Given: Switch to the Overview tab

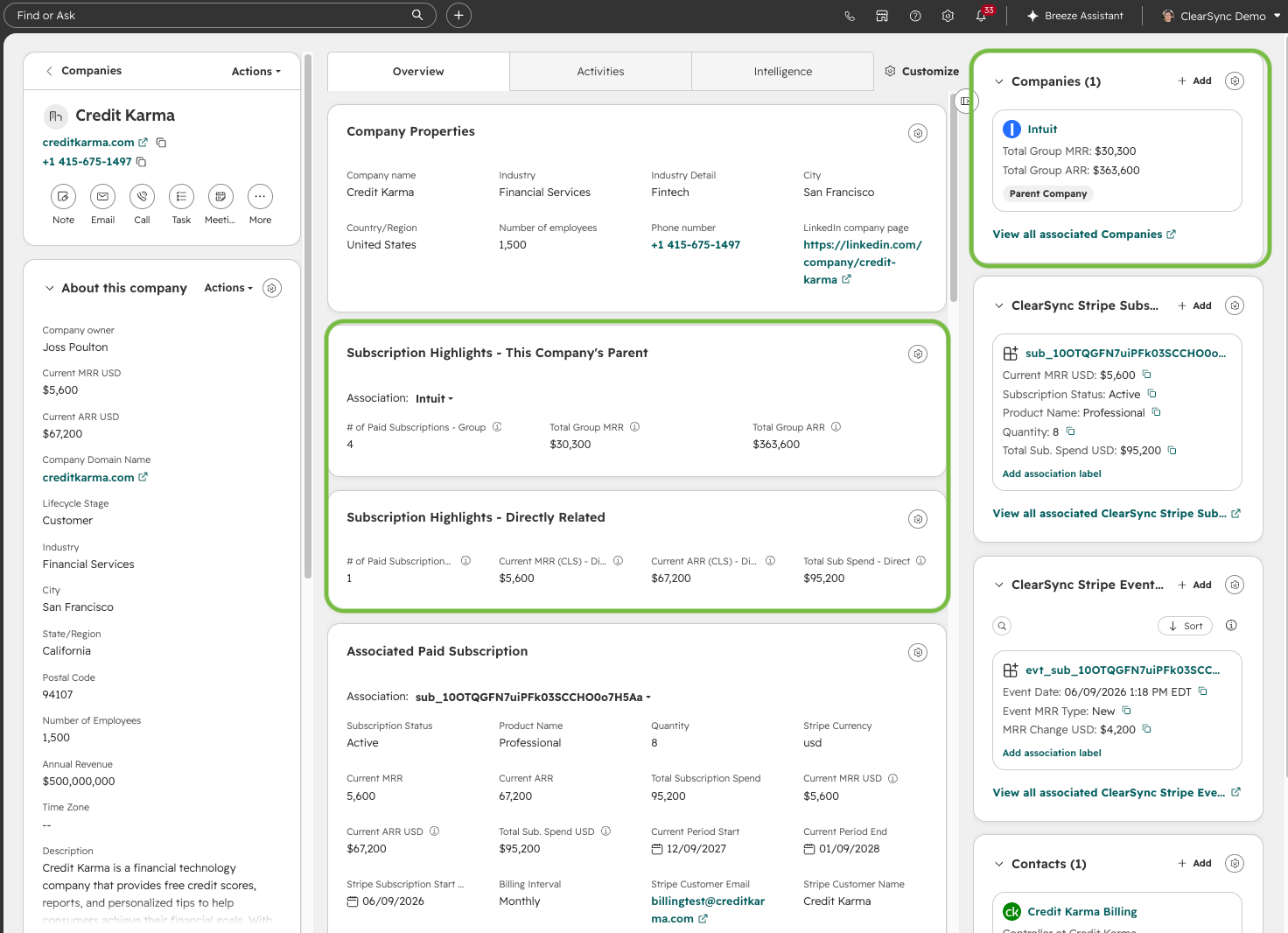Looking at the screenshot, I should tap(418, 72).
